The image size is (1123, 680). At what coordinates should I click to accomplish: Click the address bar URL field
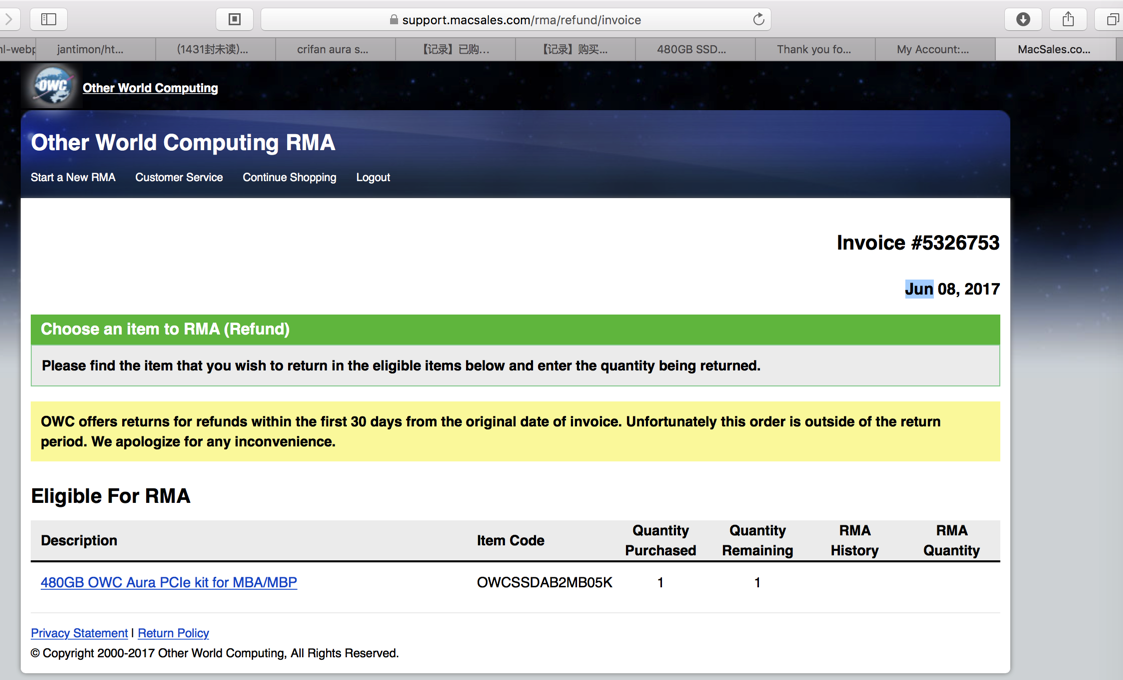[x=516, y=19]
